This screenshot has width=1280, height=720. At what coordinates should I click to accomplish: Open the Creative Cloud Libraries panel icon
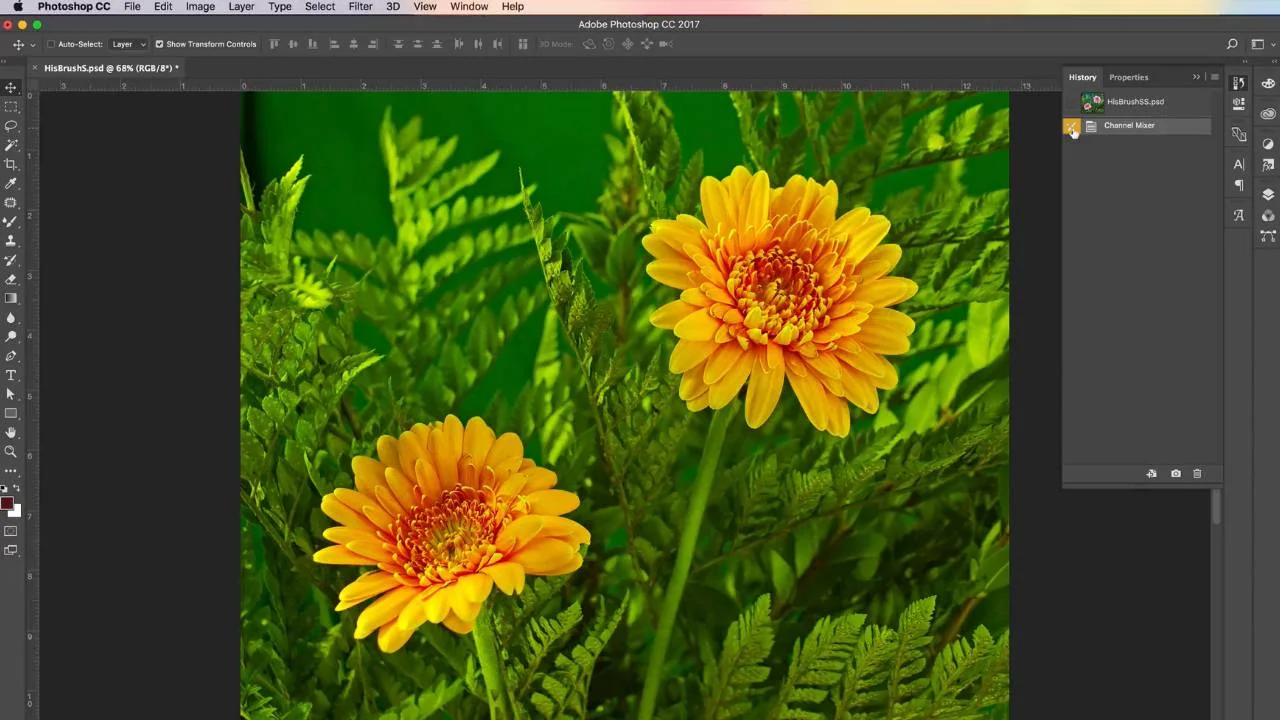[1268, 113]
